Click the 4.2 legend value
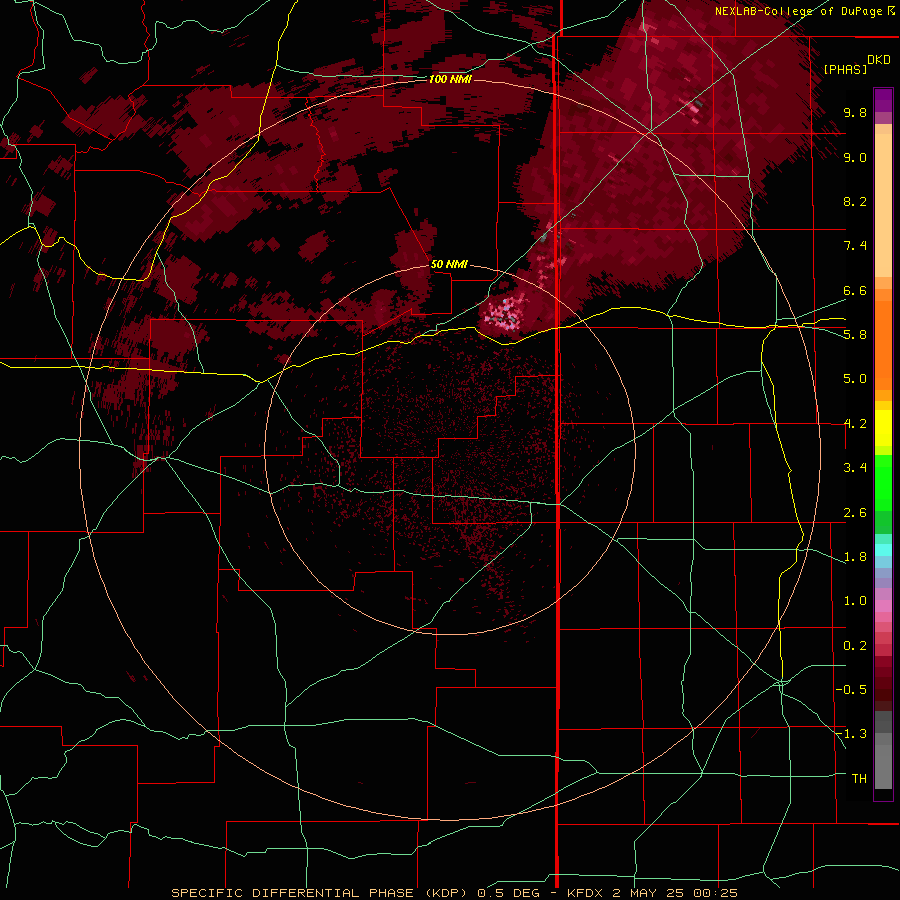900x900 pixels. (855, 424)
